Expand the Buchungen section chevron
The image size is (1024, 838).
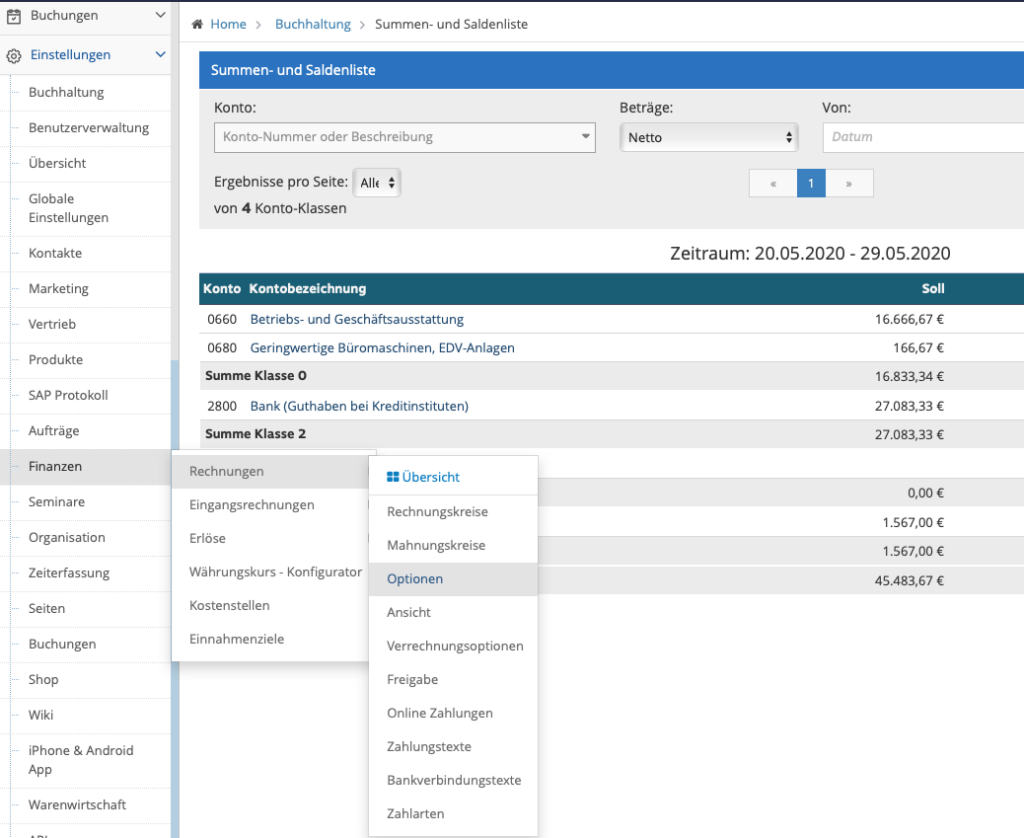click(160, 15)
